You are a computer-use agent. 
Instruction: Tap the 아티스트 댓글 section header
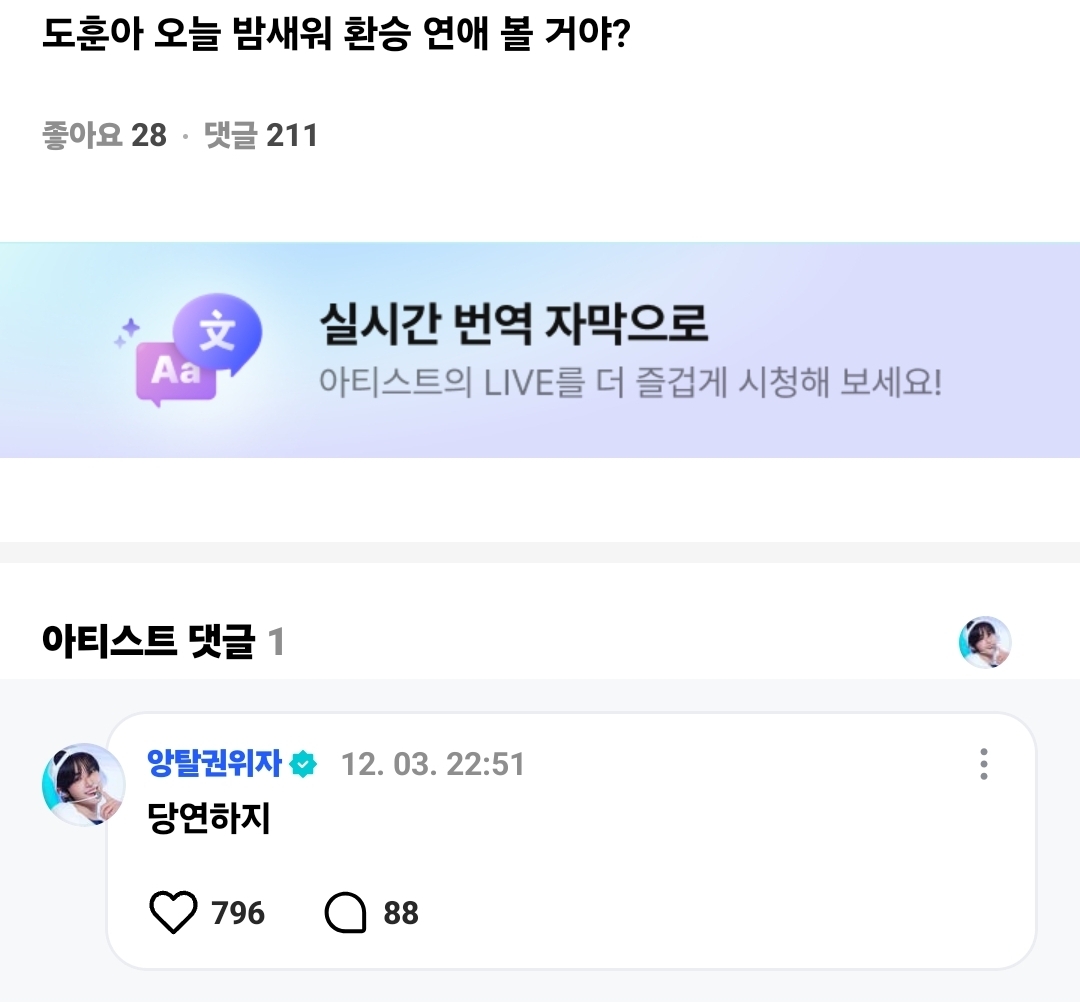149,641
